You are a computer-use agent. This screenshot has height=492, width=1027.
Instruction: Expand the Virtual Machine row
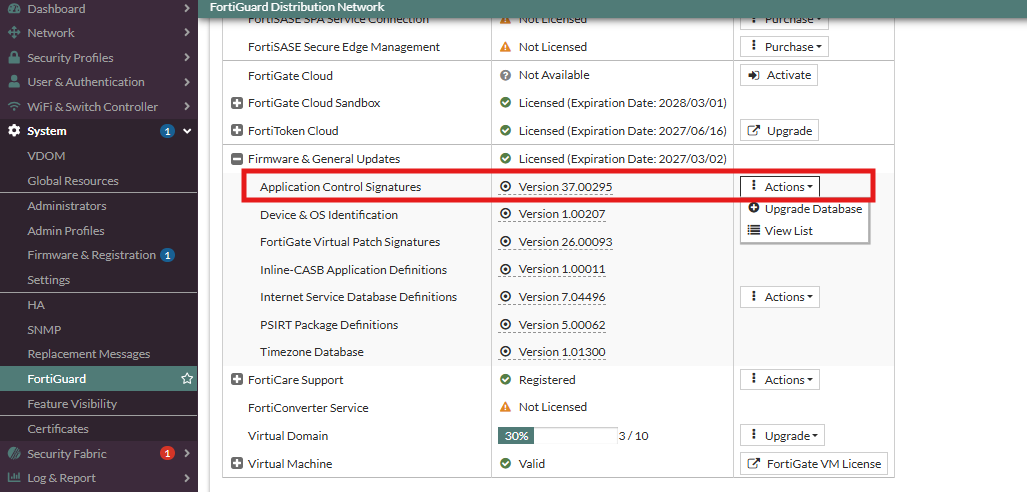pyautogui.click(x=237, y=464)
